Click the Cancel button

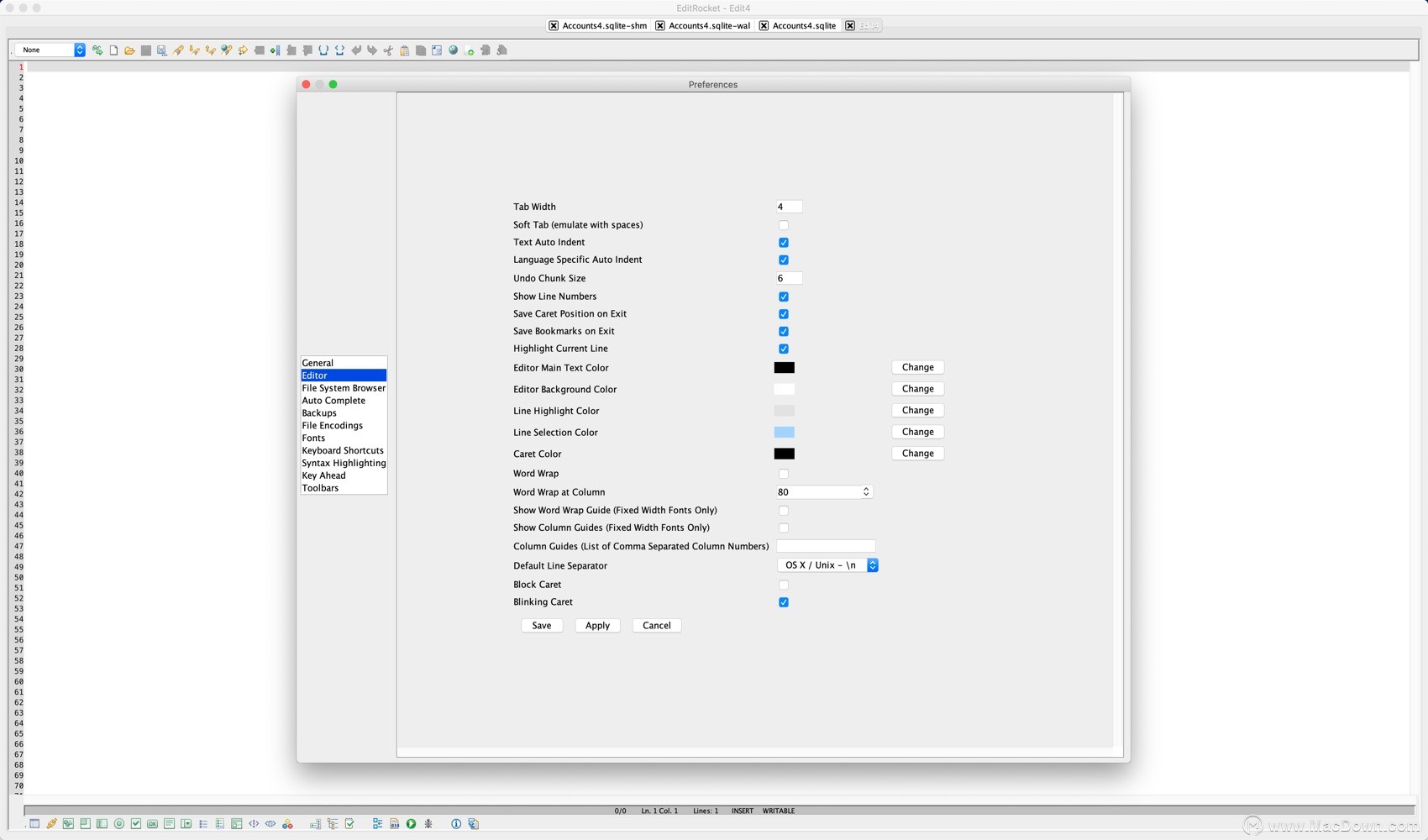coord(656,626)
